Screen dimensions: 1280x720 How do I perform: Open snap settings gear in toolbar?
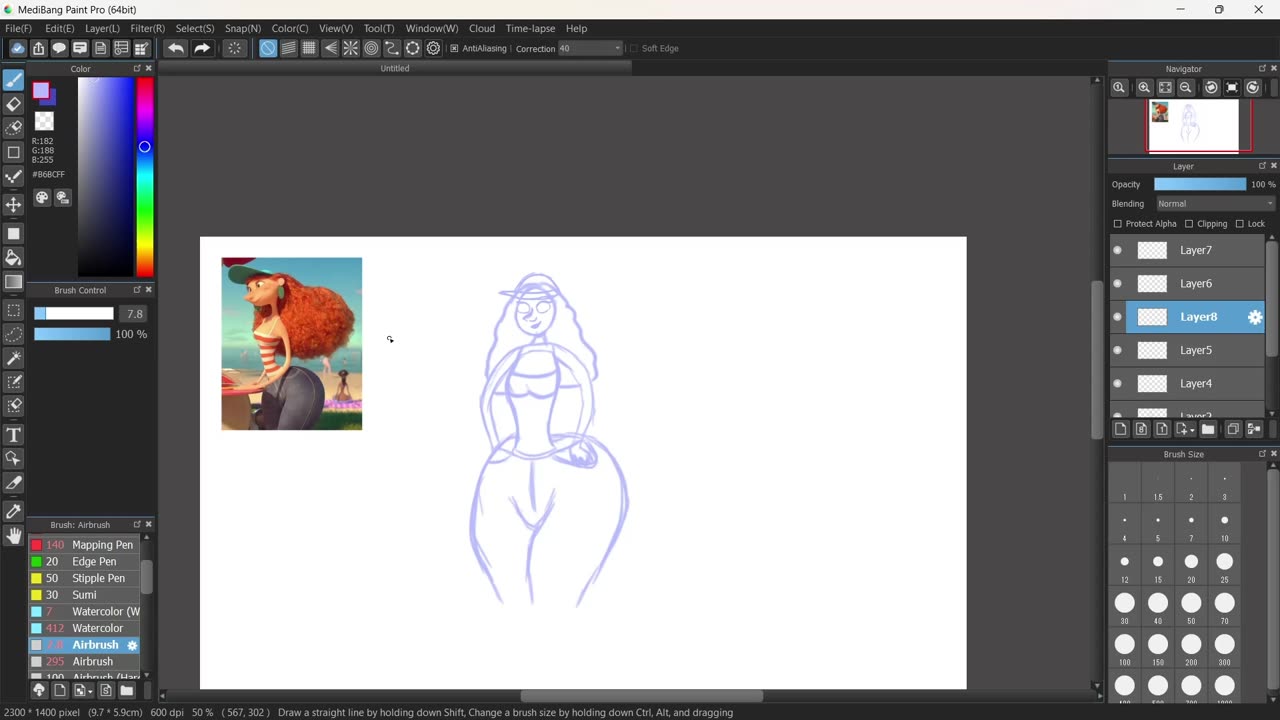[434, 48]
